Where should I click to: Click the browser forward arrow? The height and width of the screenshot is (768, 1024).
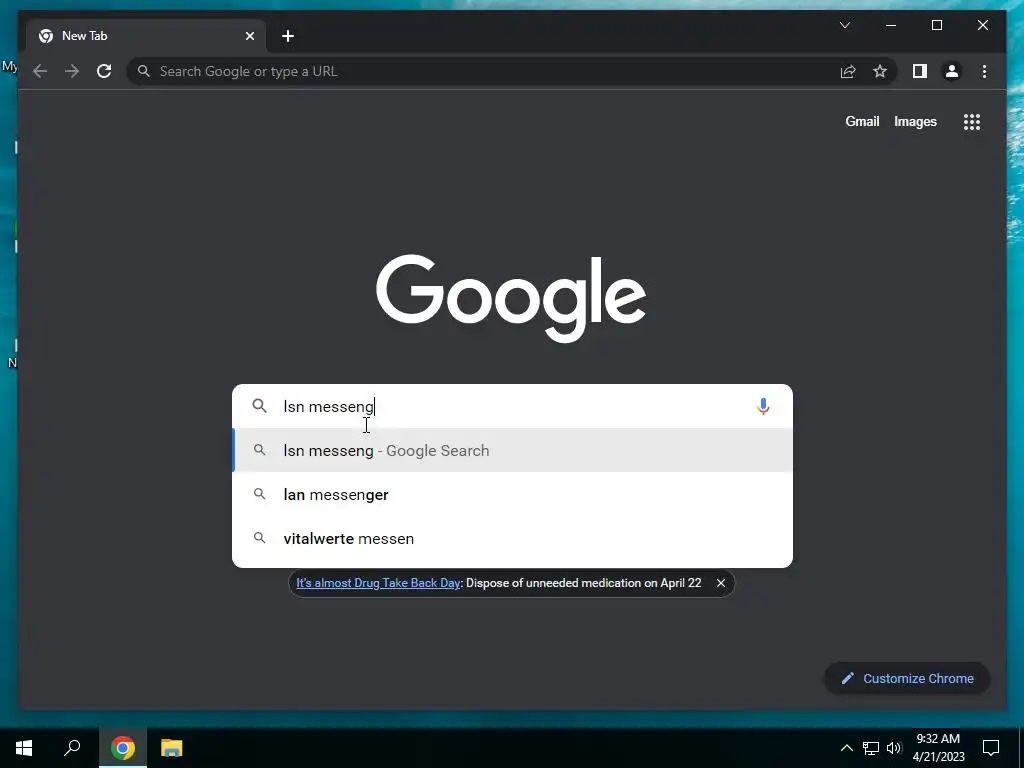pos(72,71)
